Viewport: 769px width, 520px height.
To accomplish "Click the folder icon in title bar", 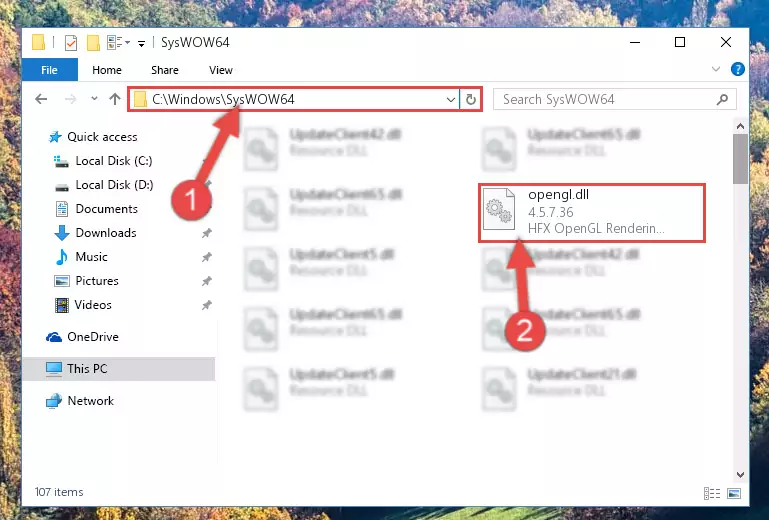I will (x=39, y=42).
